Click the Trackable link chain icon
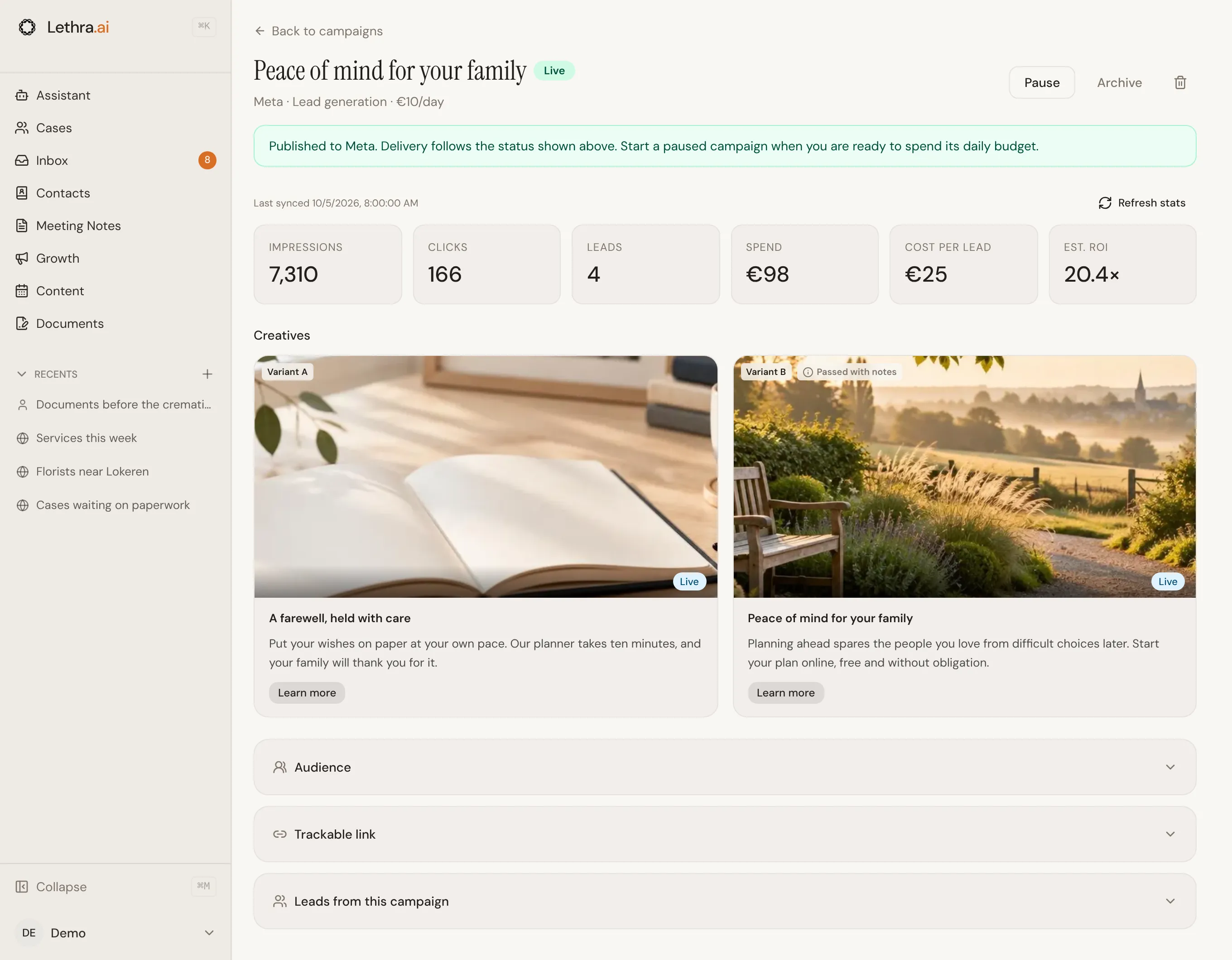Screen dimensions: 1232x960 pos(280,834)
